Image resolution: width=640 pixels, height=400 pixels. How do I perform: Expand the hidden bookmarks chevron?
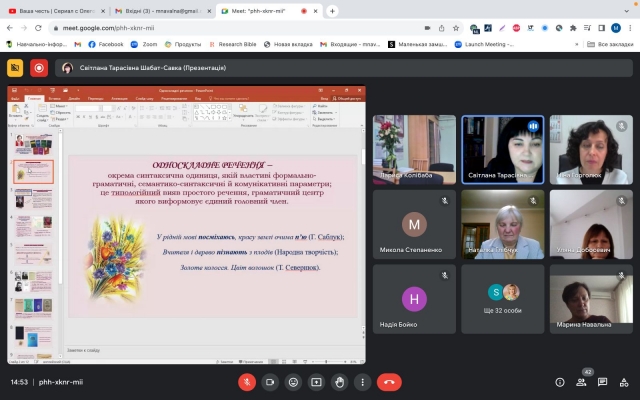tap(576, 44)
